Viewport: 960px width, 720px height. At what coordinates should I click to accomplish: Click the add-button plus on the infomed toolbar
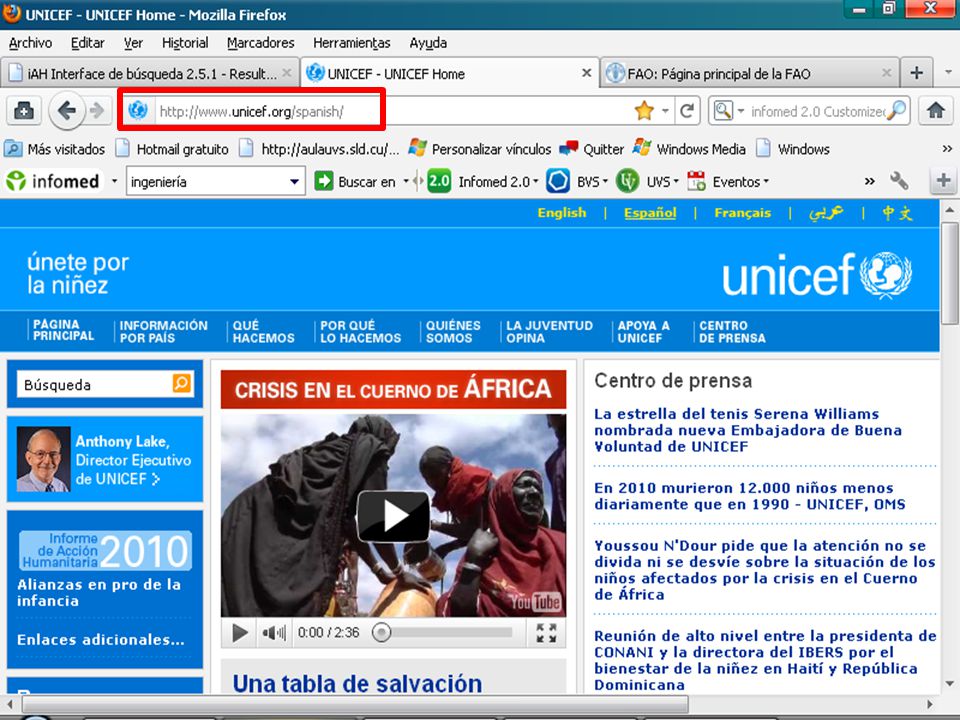943,181
